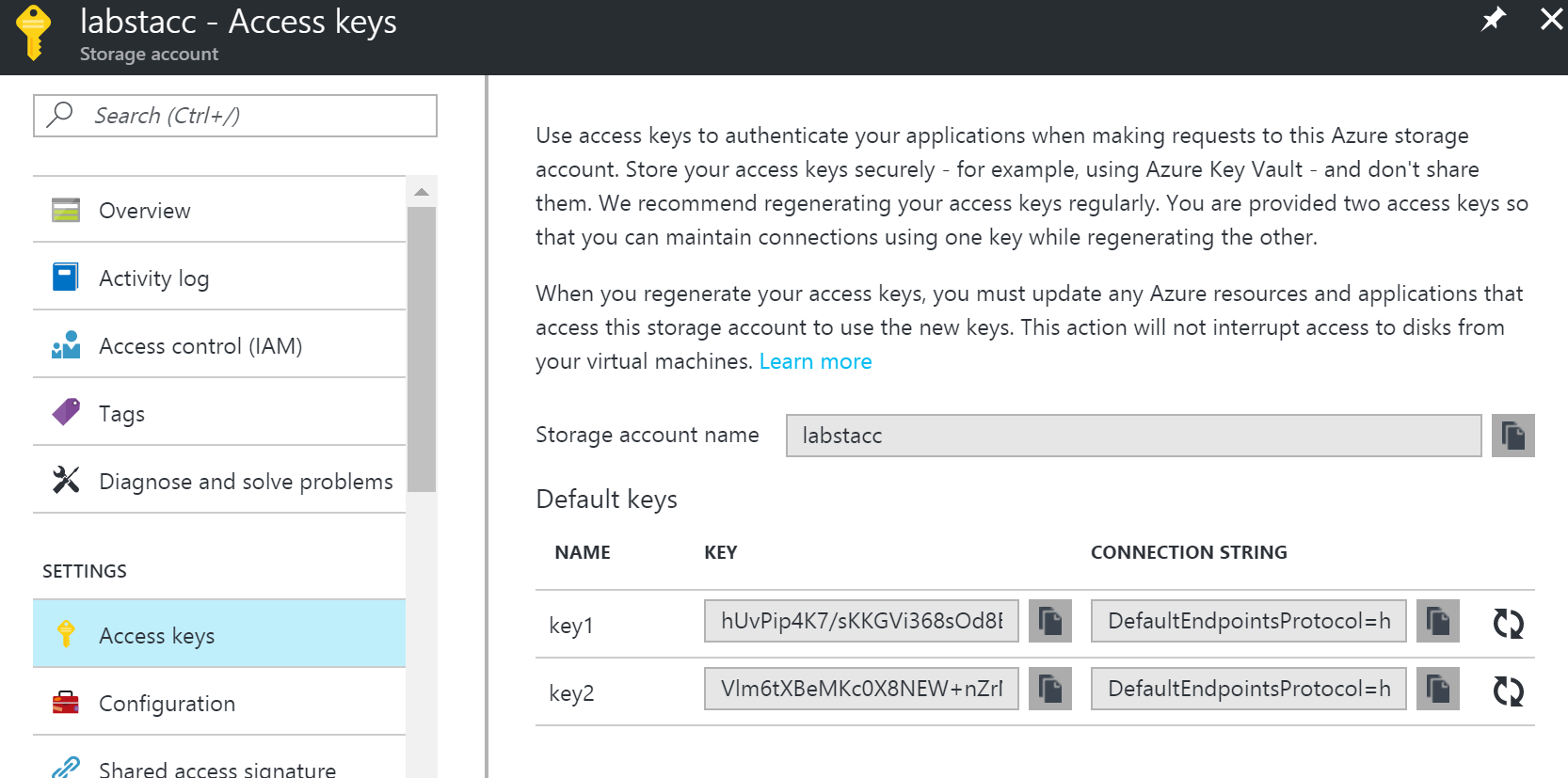The width and height of the screenshot is (1568, 778).
Task: Click the purple Tags icon
Action: (66, 412)
